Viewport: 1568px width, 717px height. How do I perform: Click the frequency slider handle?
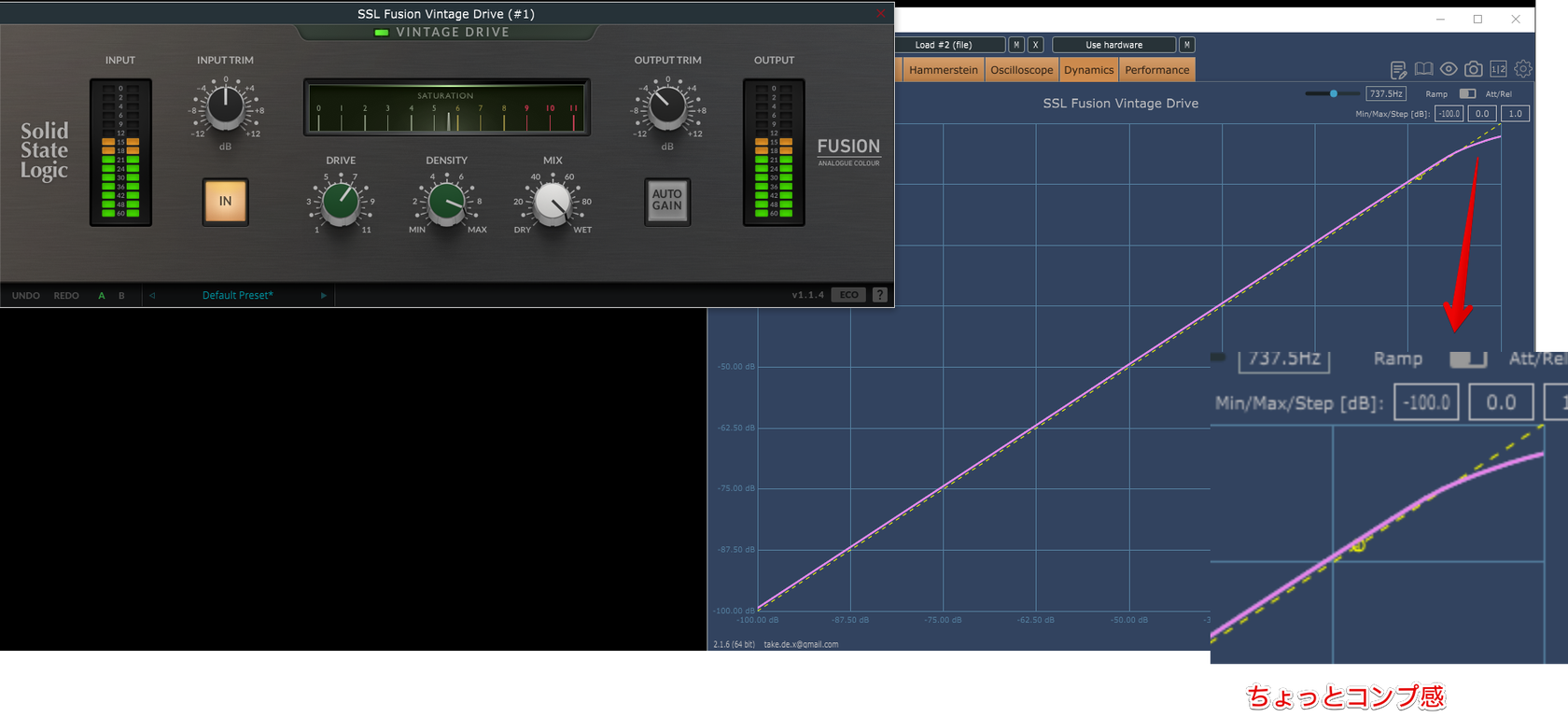point(1334,93)
